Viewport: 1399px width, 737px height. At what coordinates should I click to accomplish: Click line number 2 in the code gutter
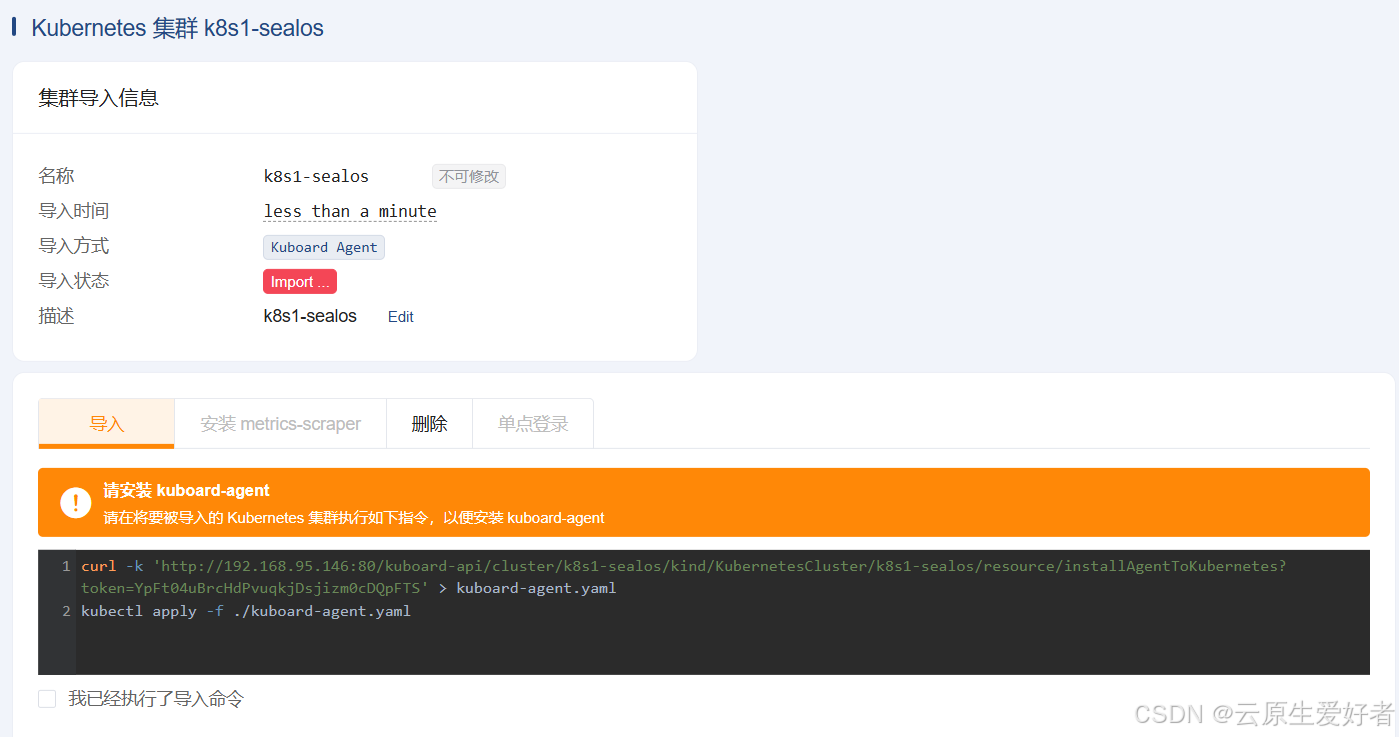(66, 611)
